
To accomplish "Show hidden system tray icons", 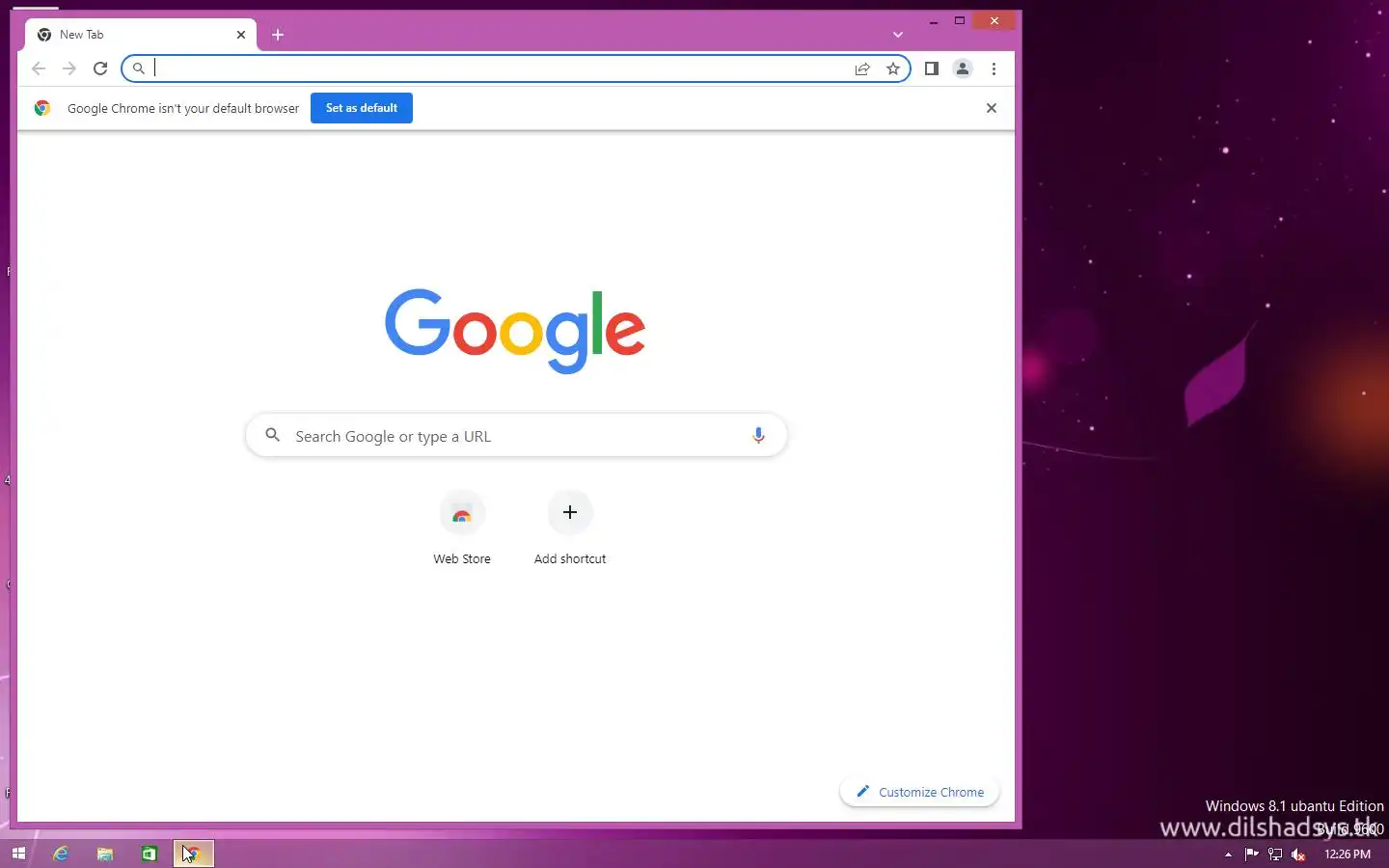I will click(x=1228, y=854).
